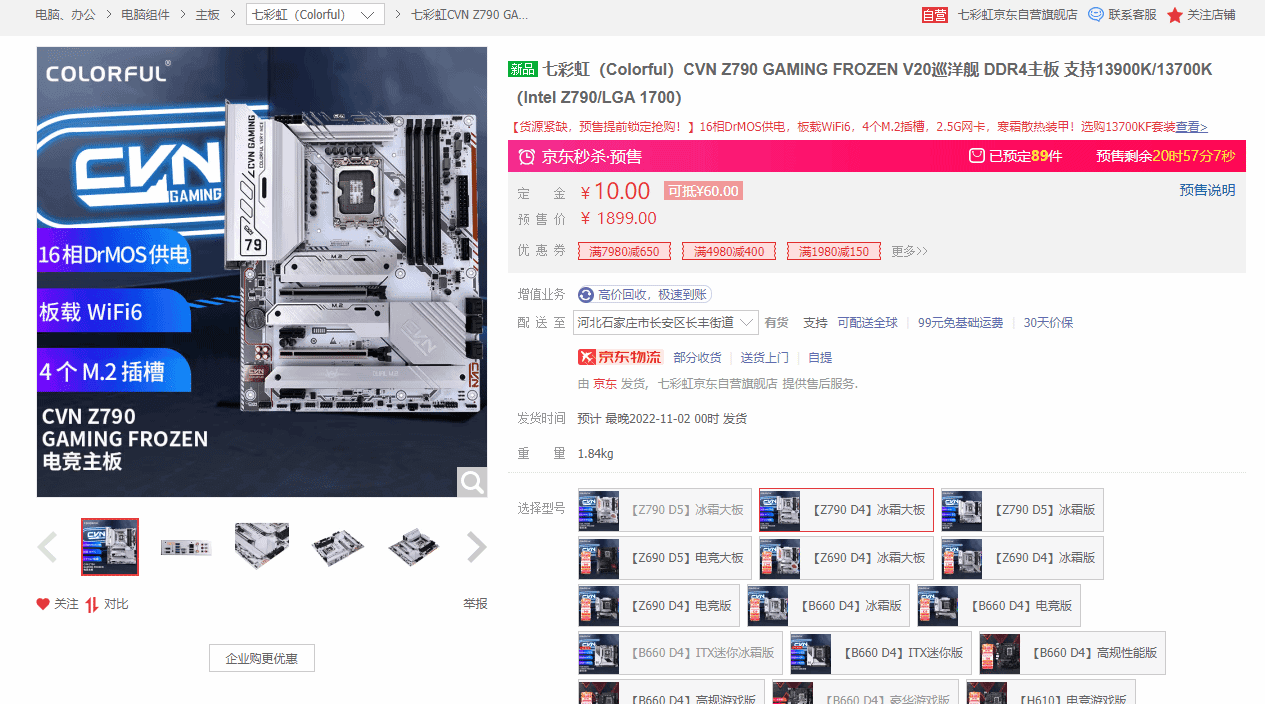Image resolution: width=1265 pixels, height=704 pixels.
Task: Click the 查看> link in promo text
Action: 1191,127
